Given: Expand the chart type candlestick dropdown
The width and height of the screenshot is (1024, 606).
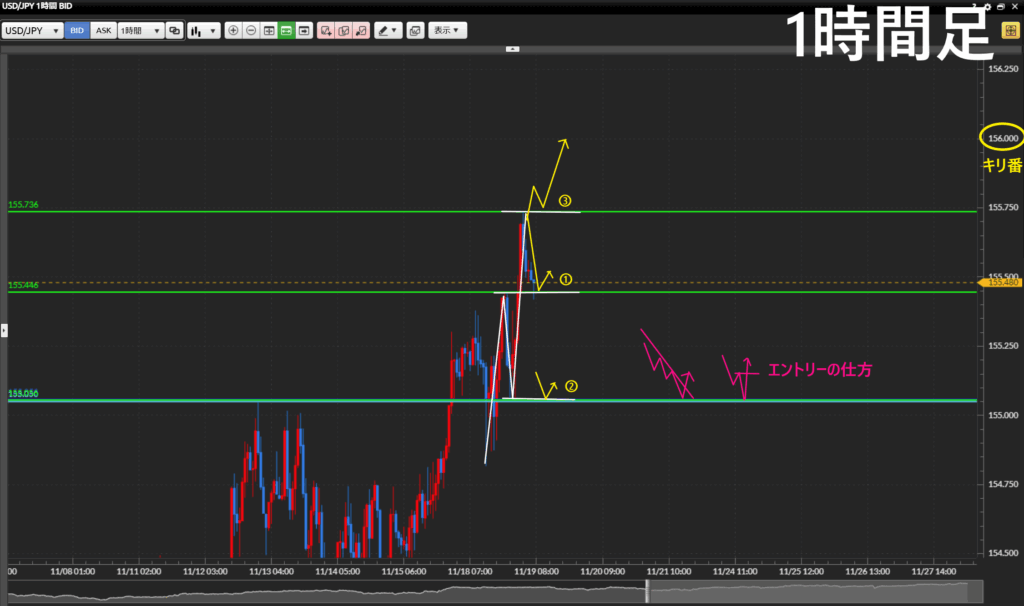Looking at the screenshot, I should click(x=204, y=30).
